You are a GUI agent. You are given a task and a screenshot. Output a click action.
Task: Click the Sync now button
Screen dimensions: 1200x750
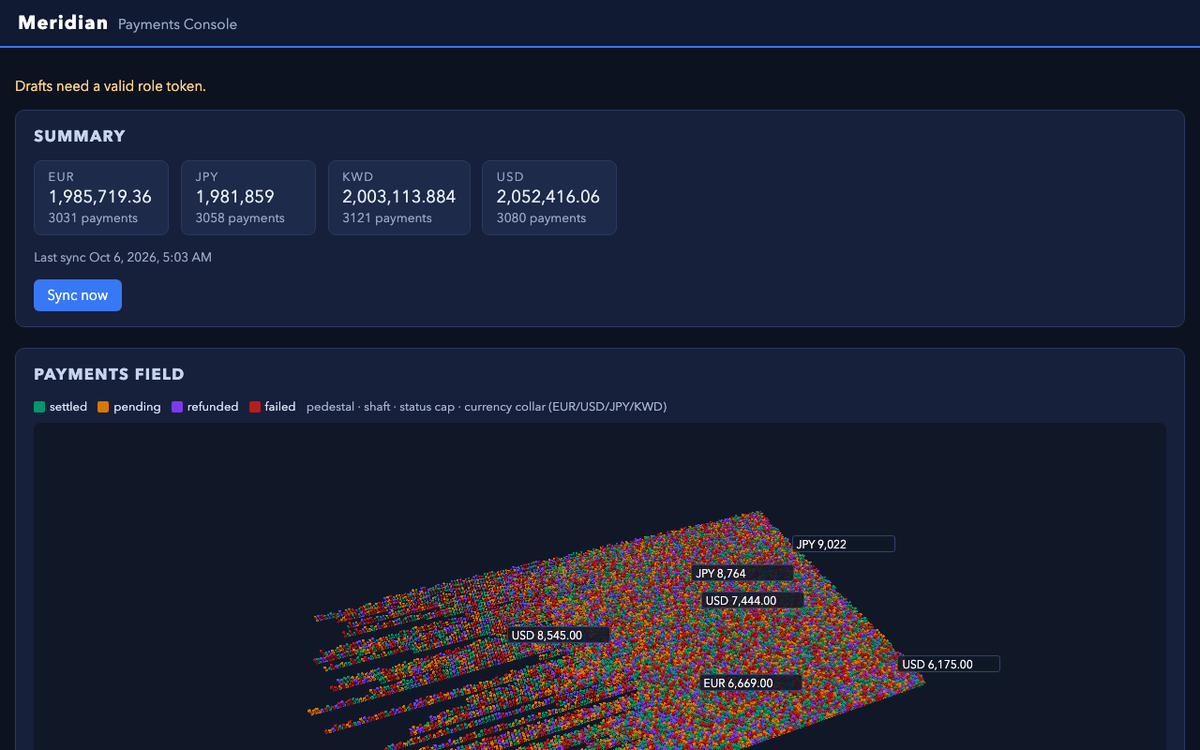click(78, 296)
